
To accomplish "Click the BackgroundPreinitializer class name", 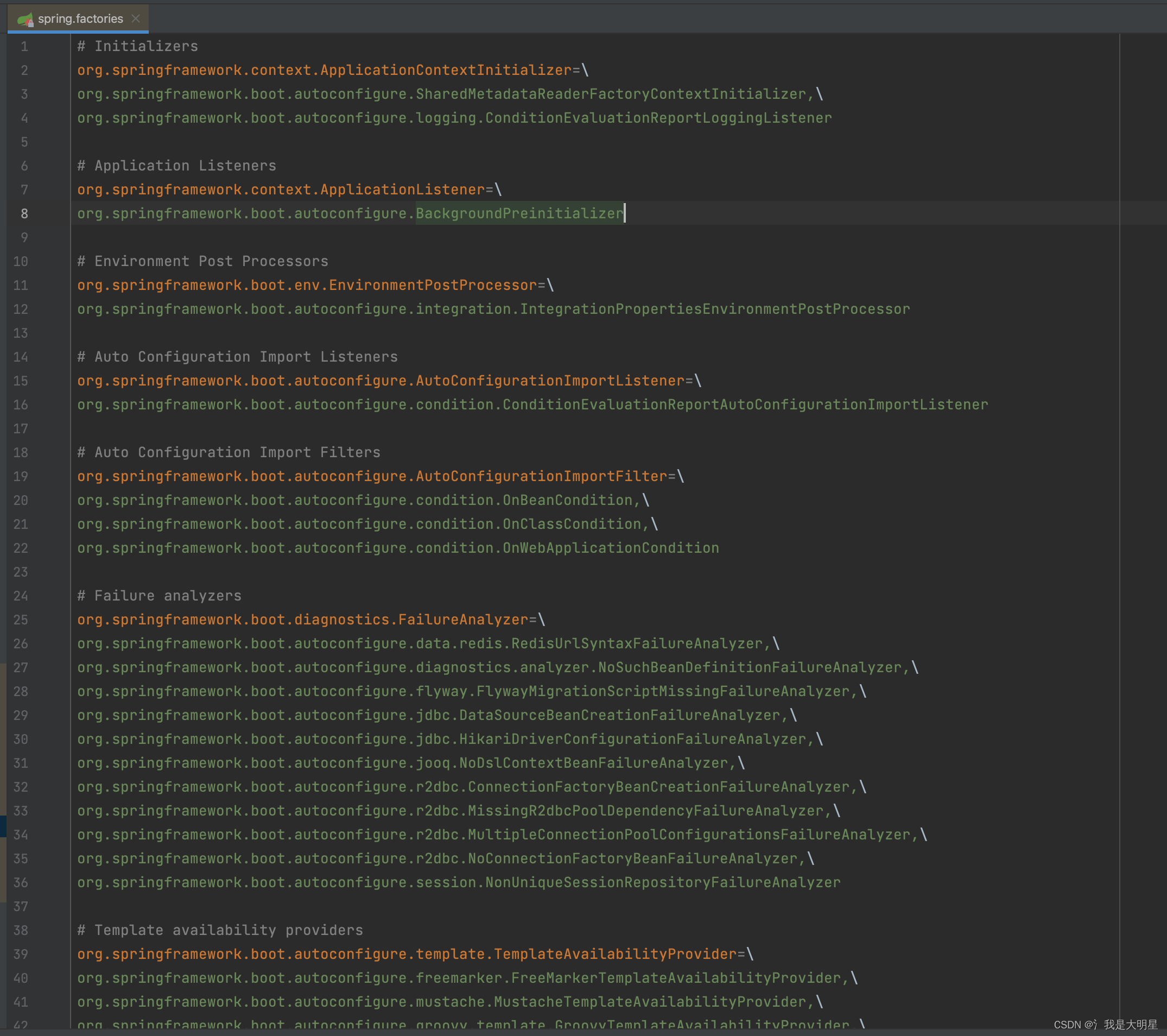I will (519, 213).
